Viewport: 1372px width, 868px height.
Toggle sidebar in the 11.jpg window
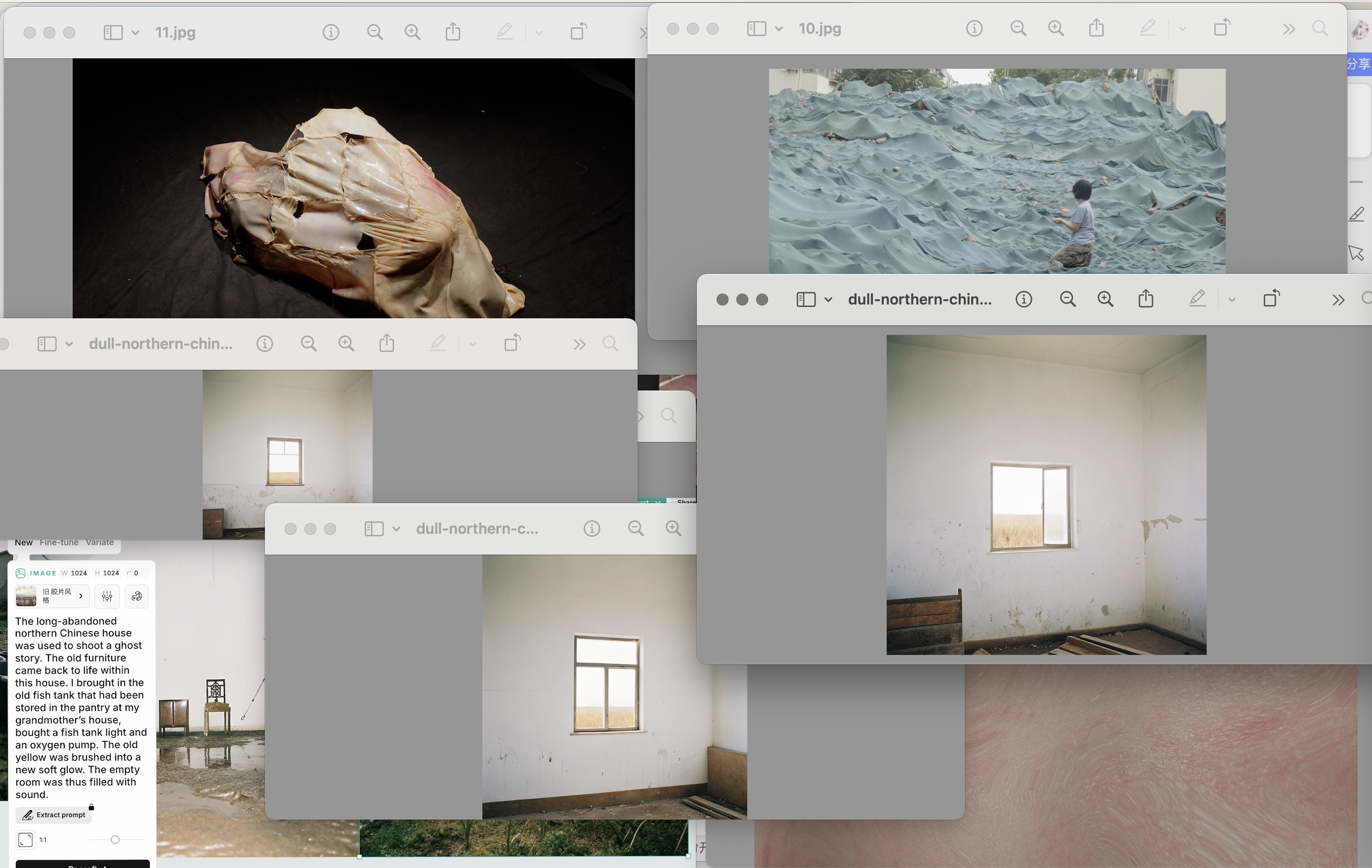pos(113,32)
